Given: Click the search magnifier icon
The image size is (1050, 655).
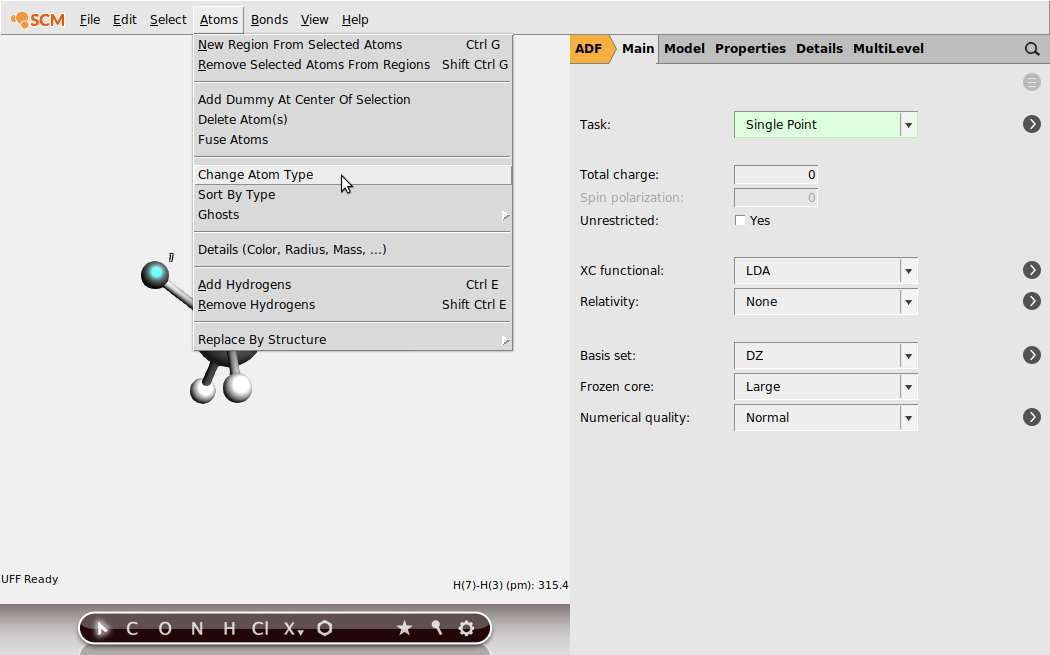Looking at the screenshot, I should click(1032, 49).
